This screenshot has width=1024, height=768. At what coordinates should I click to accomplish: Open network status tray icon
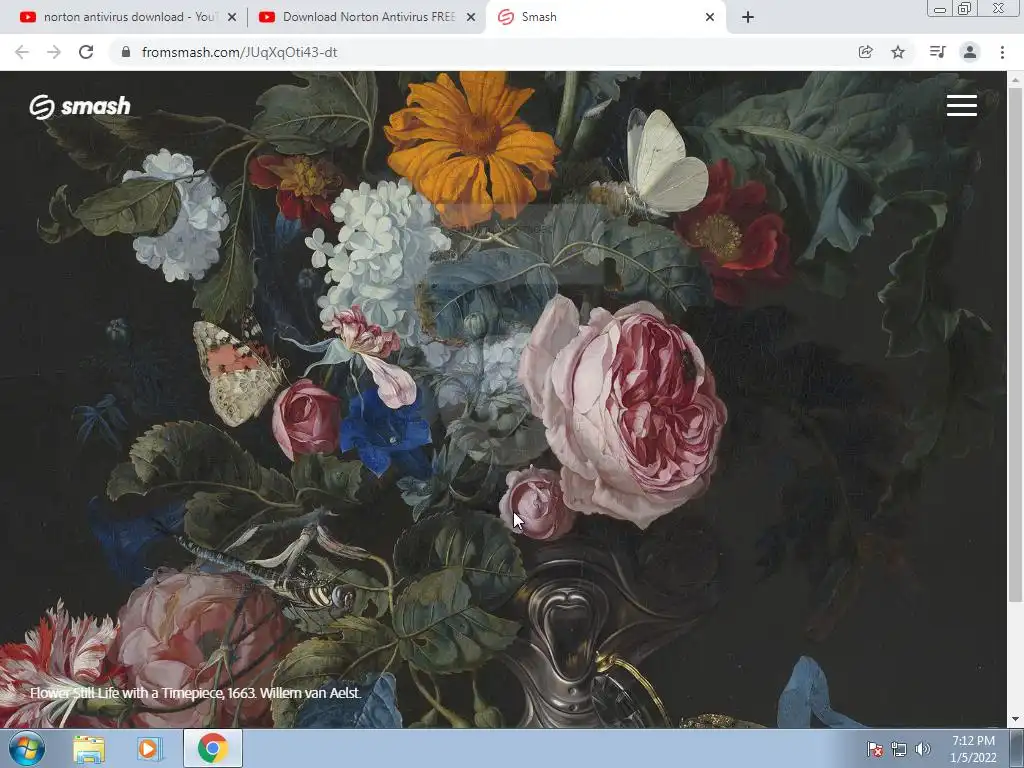click(x=899, y=749)
